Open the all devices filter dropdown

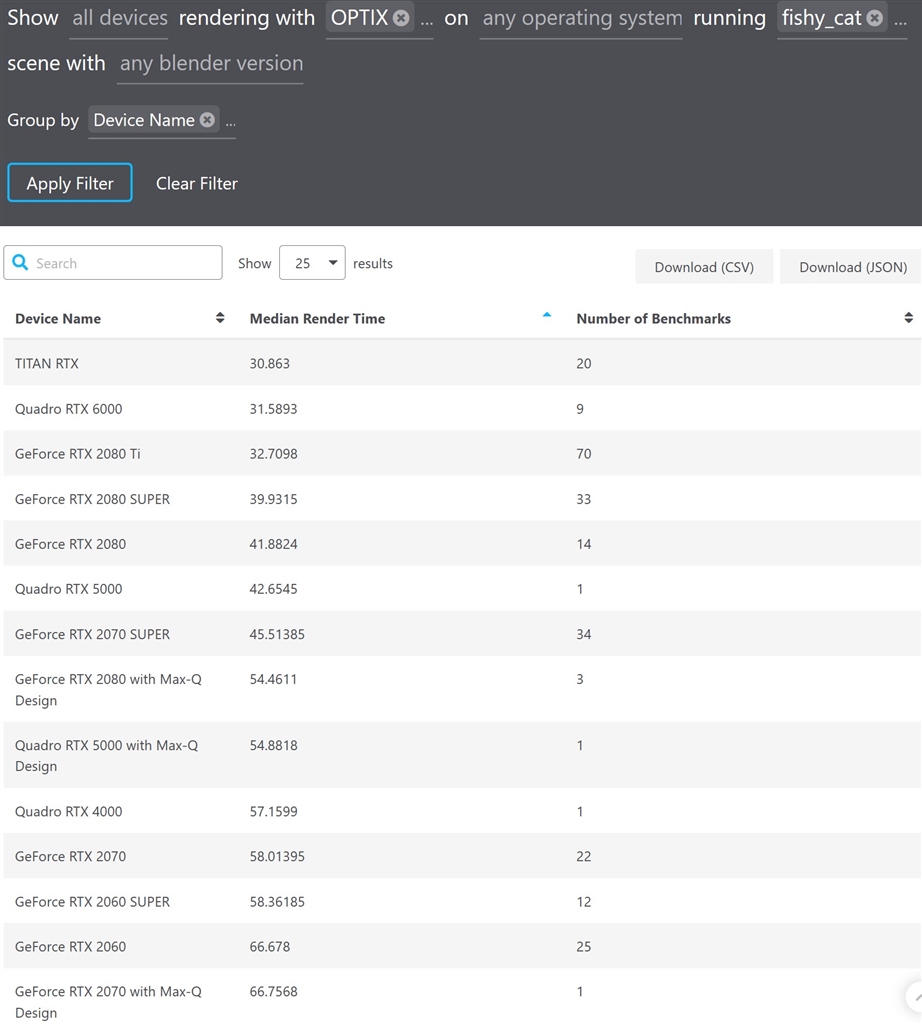tap(120, 18)
